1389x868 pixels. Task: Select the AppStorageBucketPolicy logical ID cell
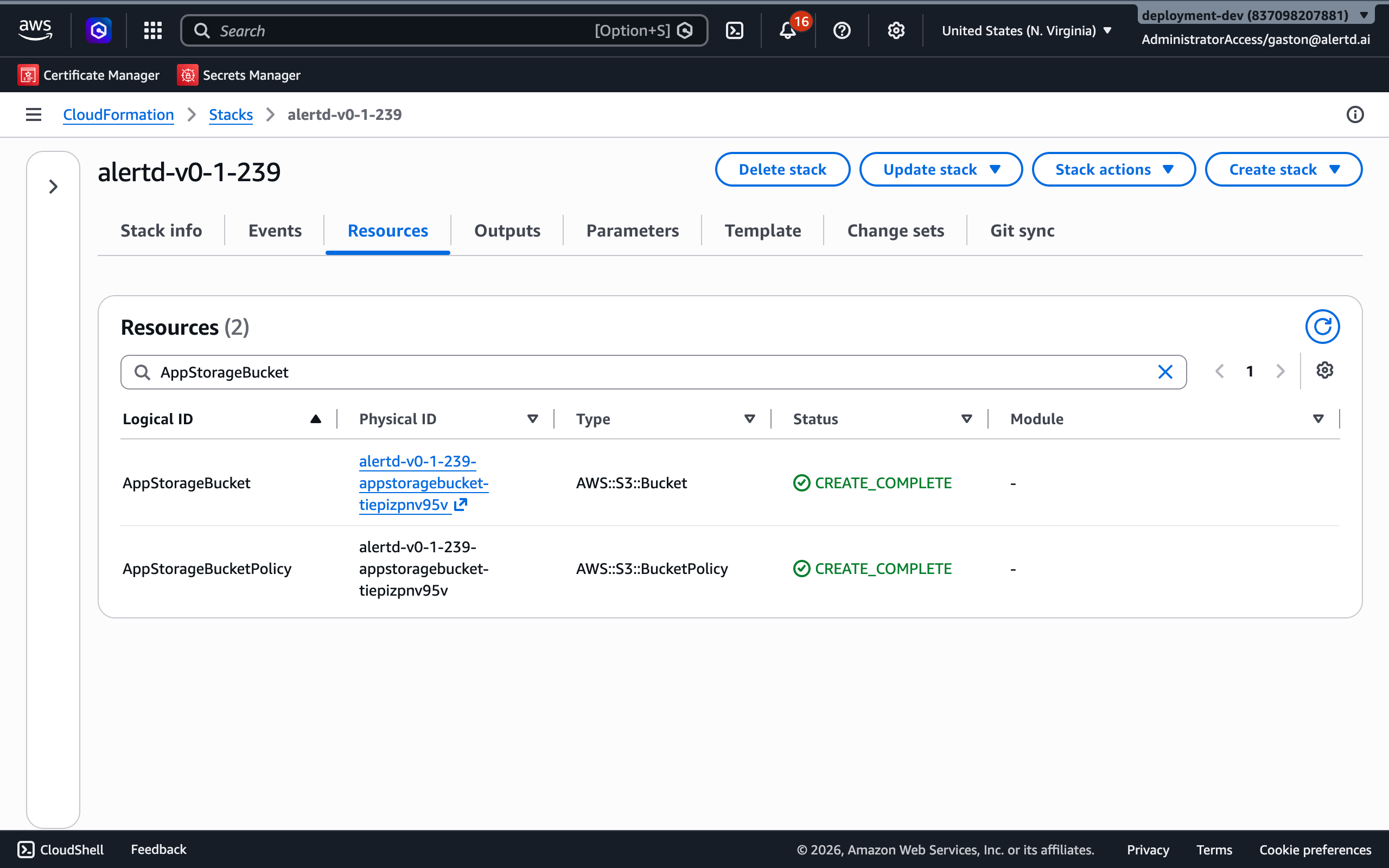pyautogui.click(x=207, y=569)
